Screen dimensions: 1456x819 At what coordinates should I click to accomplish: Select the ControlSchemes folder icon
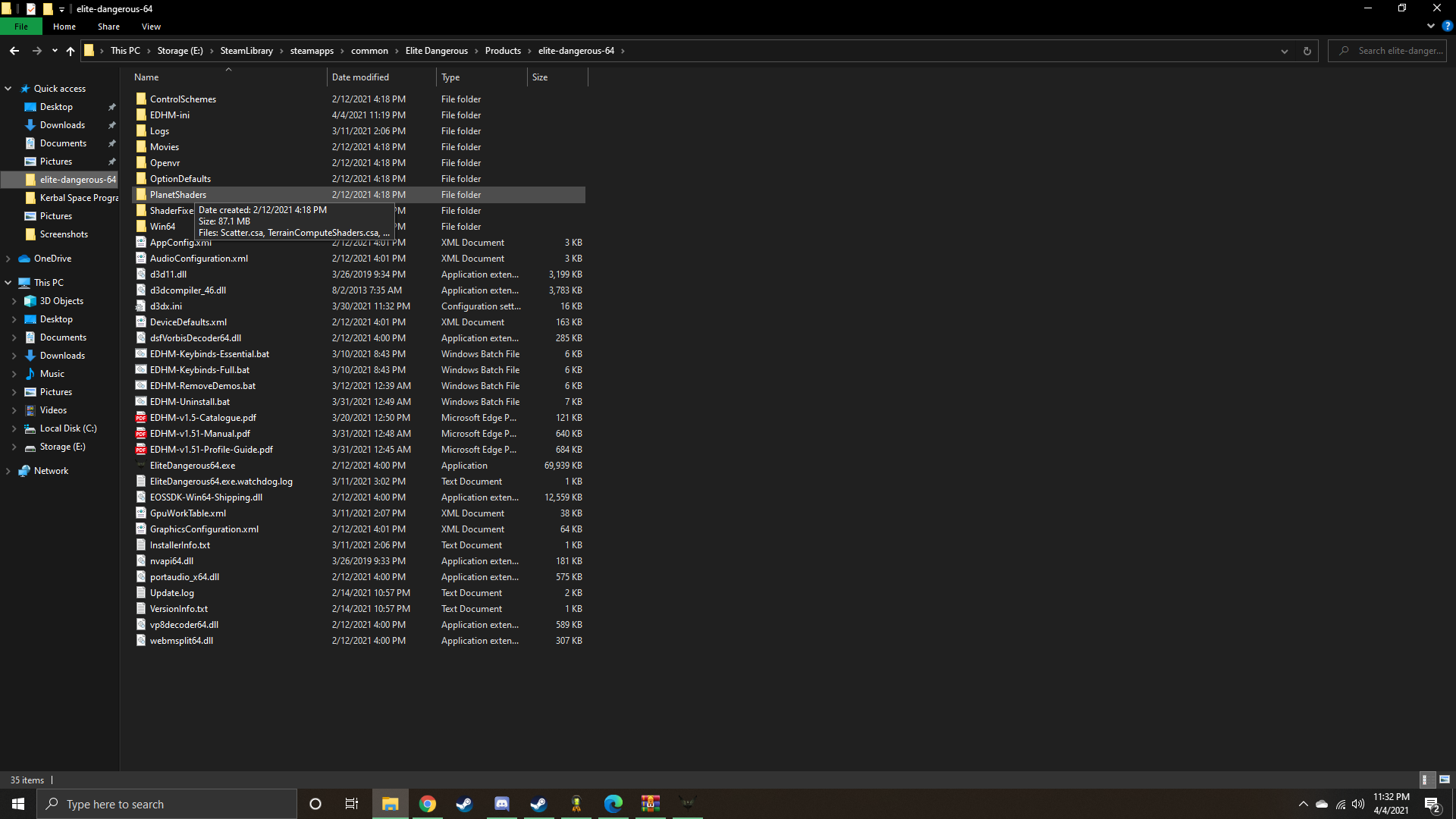tap(141, 99)
